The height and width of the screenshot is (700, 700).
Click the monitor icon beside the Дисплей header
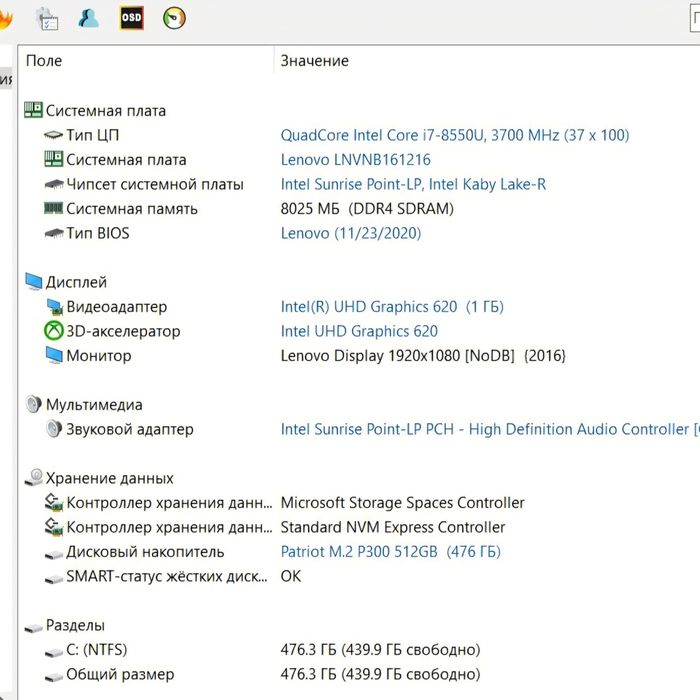point(33,282)
